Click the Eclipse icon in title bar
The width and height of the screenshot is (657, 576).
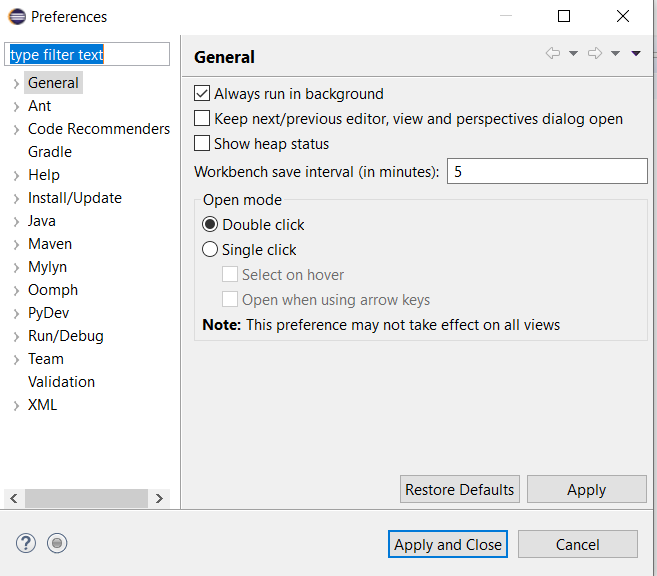coord(17,17)
